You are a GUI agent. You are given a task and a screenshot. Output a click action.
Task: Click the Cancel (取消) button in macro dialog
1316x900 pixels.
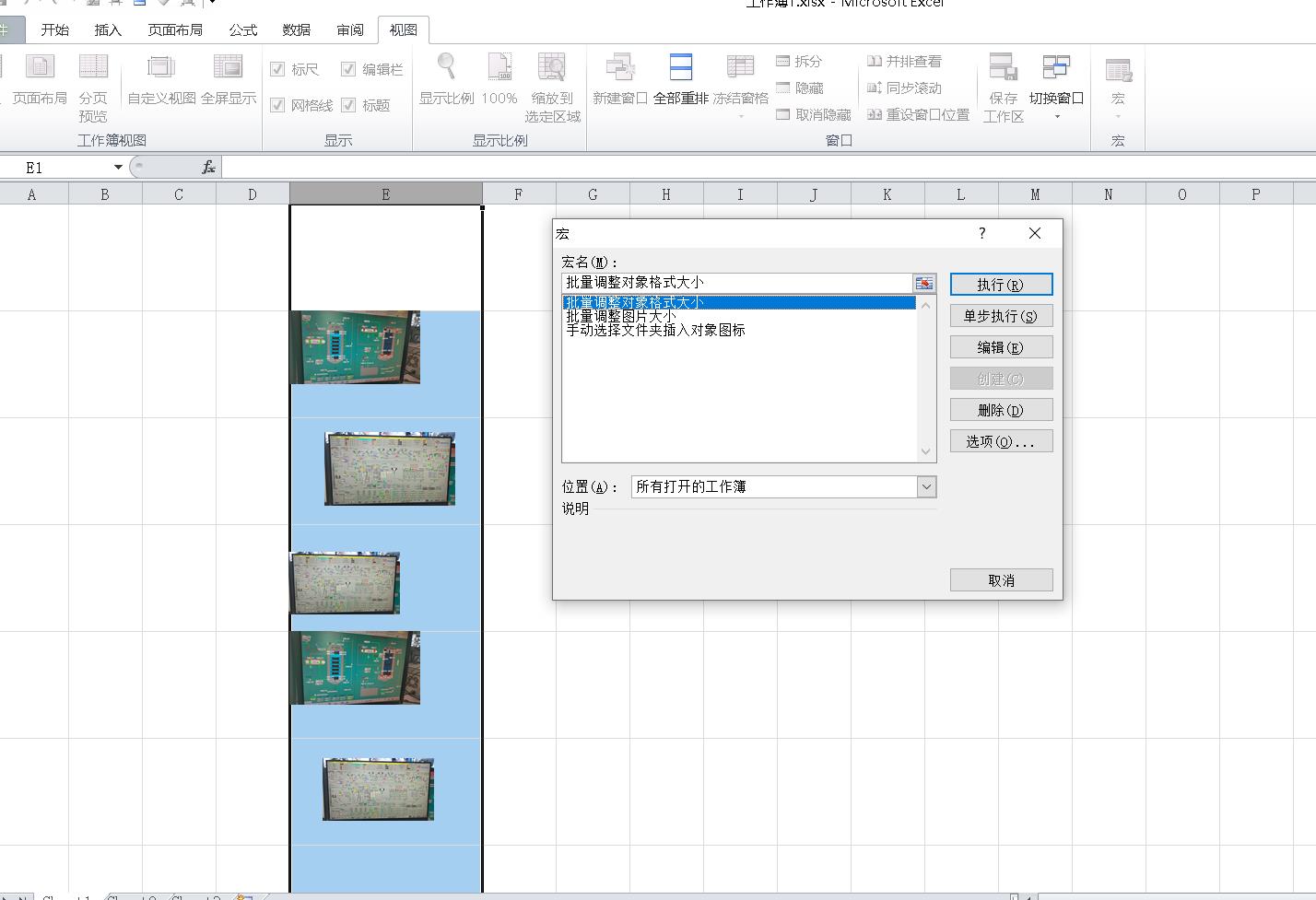pyautogui.click(x=1001, y=580)
